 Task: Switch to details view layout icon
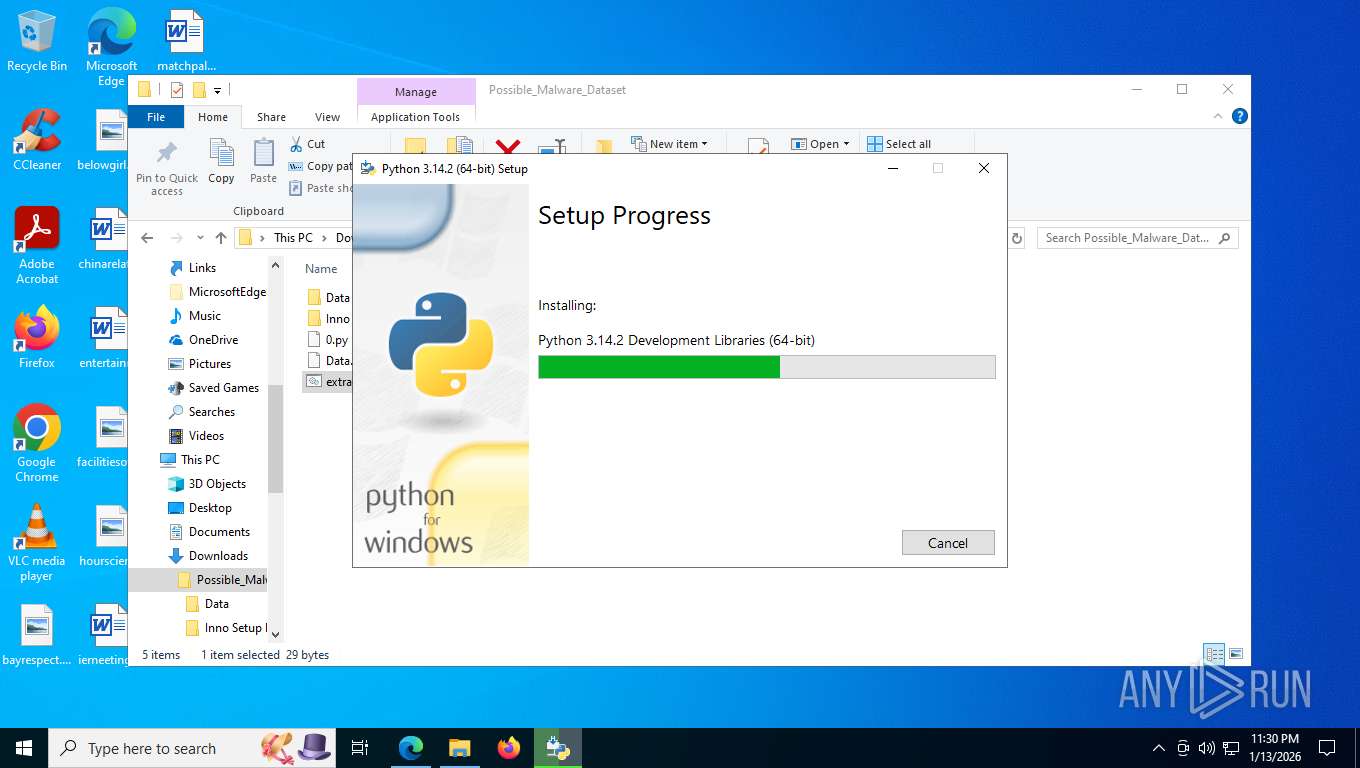pyautogui.click(x=1215, y=654)
